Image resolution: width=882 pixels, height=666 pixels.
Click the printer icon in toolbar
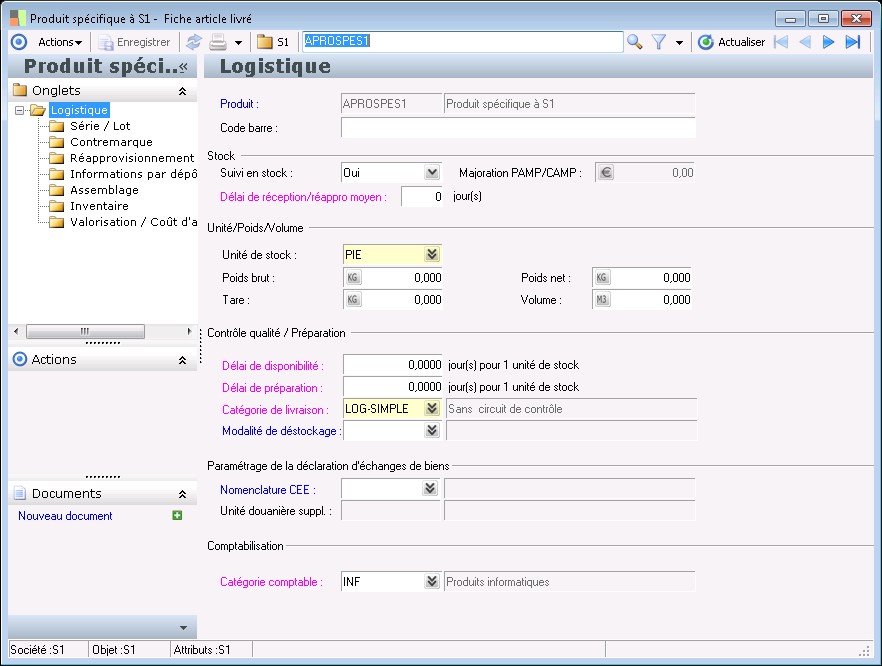(217, 42)
